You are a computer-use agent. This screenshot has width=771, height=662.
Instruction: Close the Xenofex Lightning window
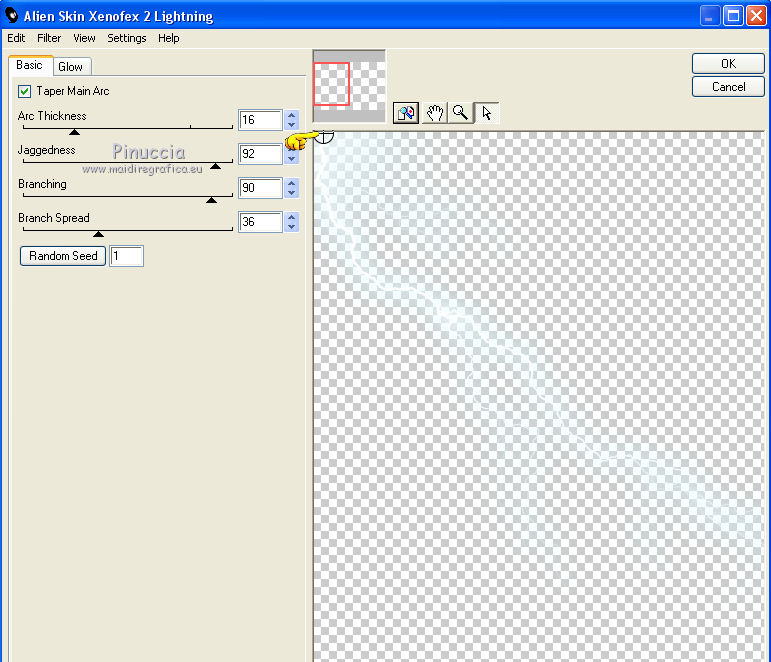pos(756,16)
